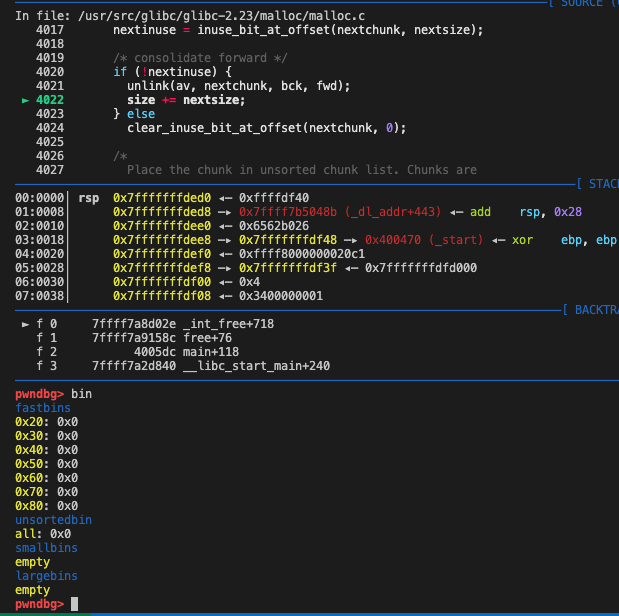Click the fastbin entry '0x80: 0x0'
This screenshot has width=619, height=616.
click(47, 506)
